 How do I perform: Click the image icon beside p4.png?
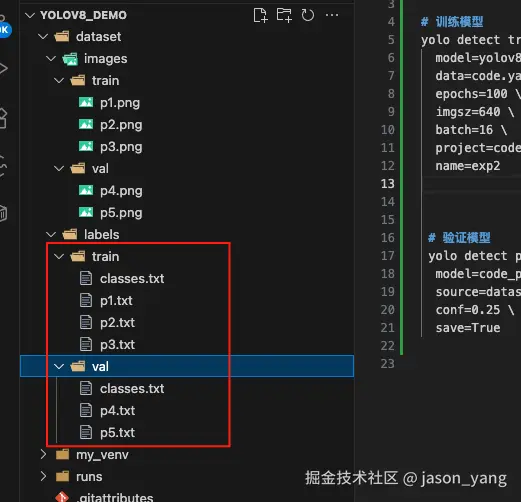pyautogui.click(x=86, y=190)
